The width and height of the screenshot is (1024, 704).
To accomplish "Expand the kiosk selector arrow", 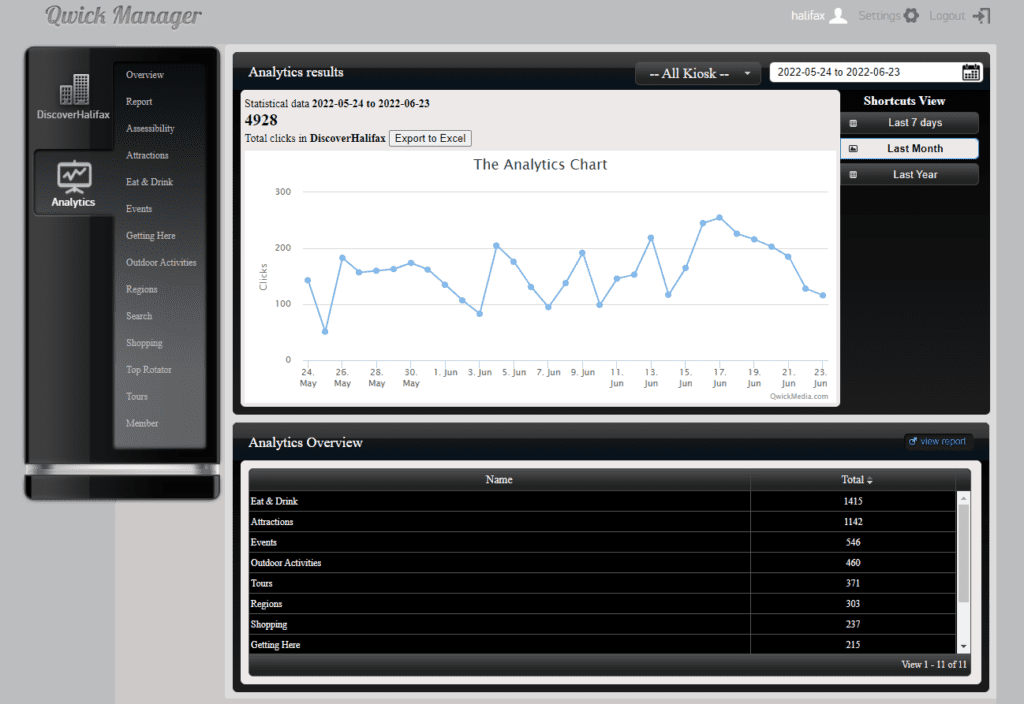I will 747,72.
